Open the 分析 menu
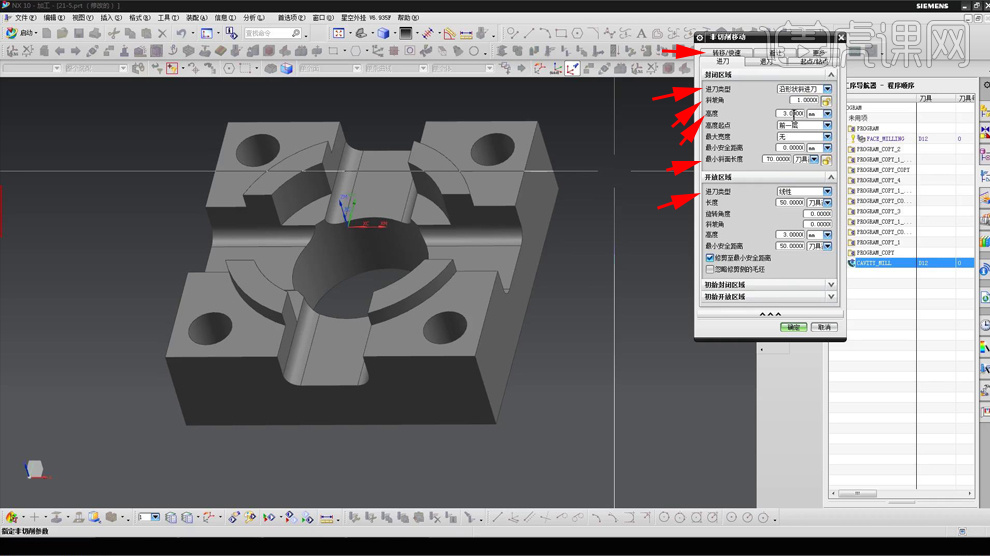 pyautogui.click(x=253, y=18)
